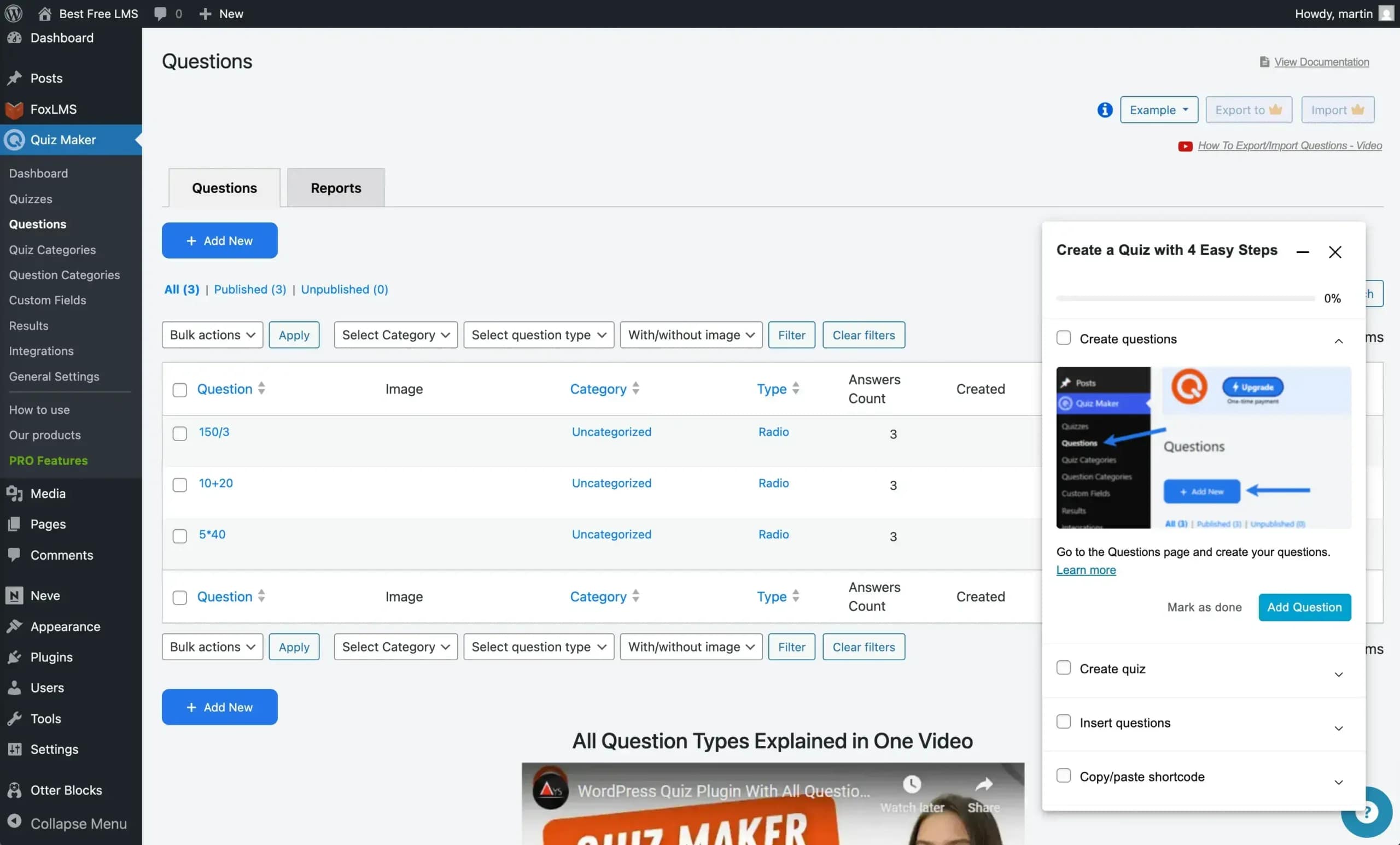Open the Learn more link

pos(1086,570)
